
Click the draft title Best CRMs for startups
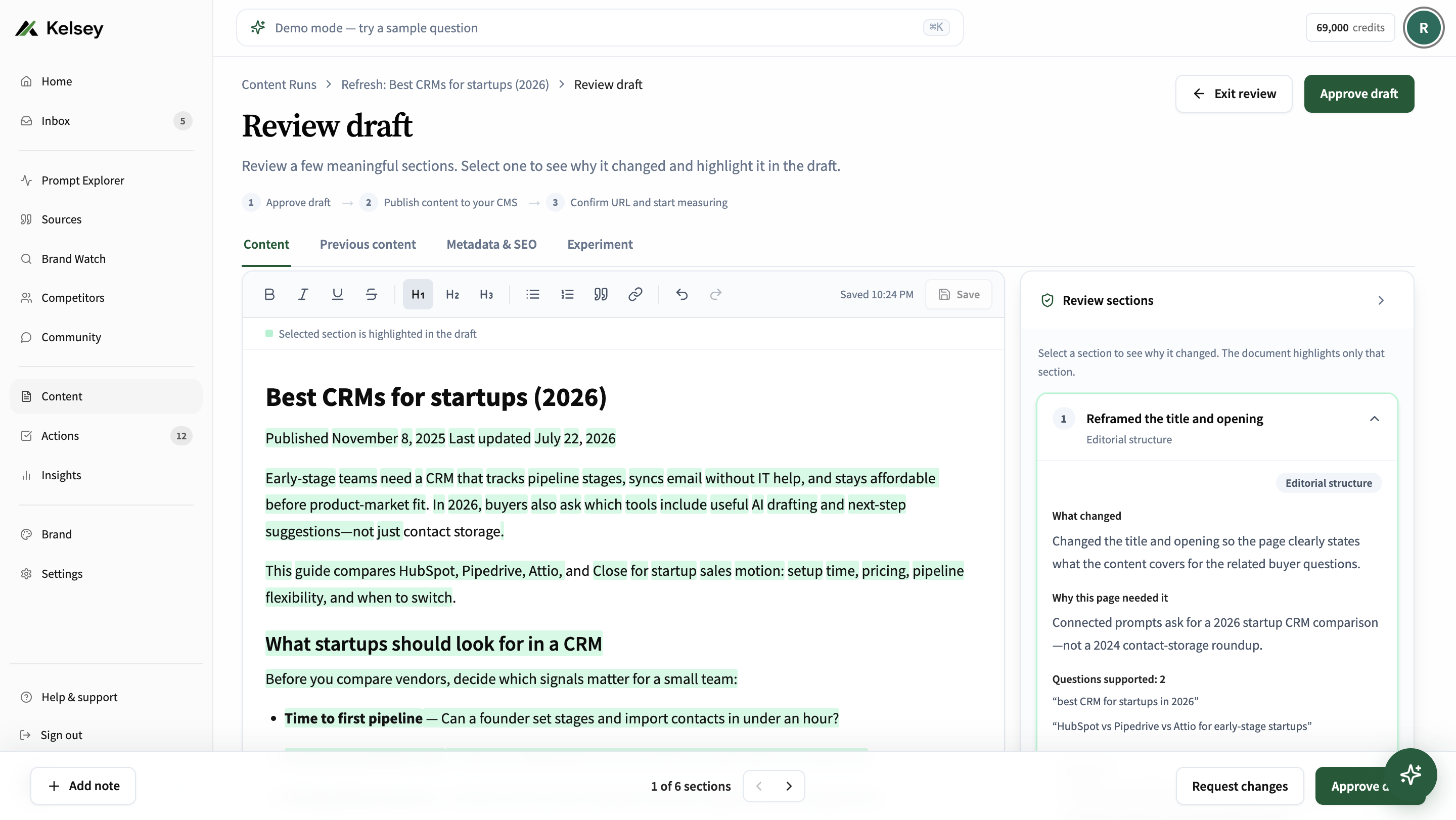(436, 397)
